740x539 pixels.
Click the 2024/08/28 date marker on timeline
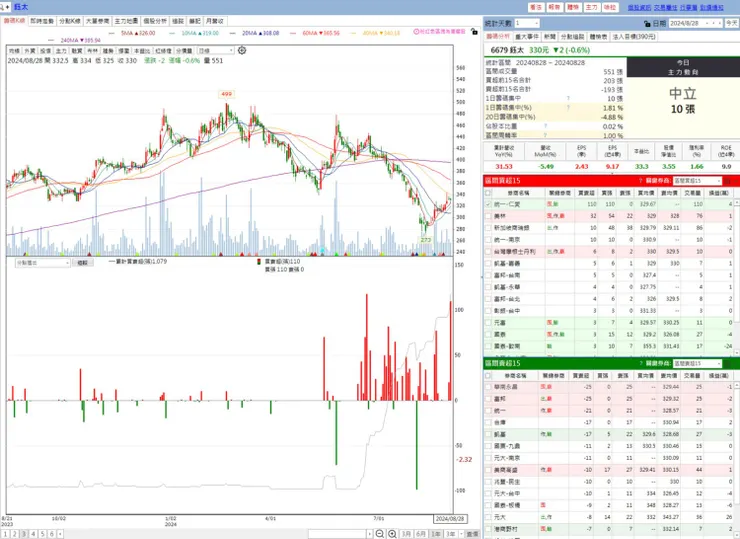[x=450, y=519]
